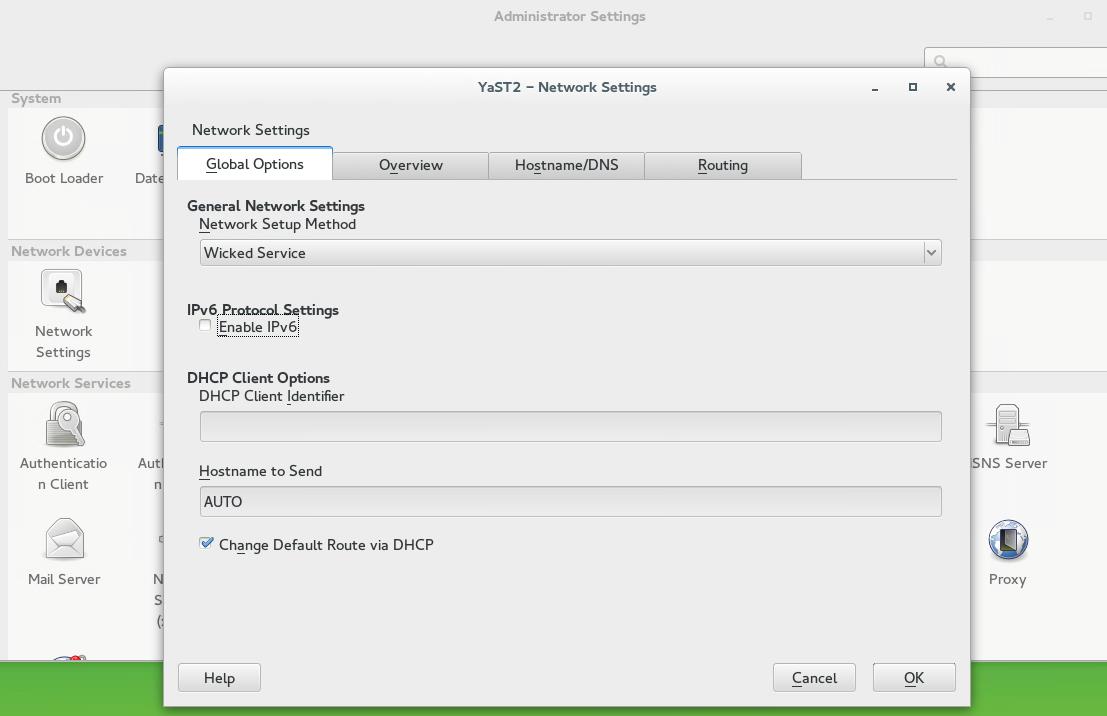Select the Global Options tab
Image resolution: width=1107 pixels, height=716 pixels.
click(x=254, y=164)
